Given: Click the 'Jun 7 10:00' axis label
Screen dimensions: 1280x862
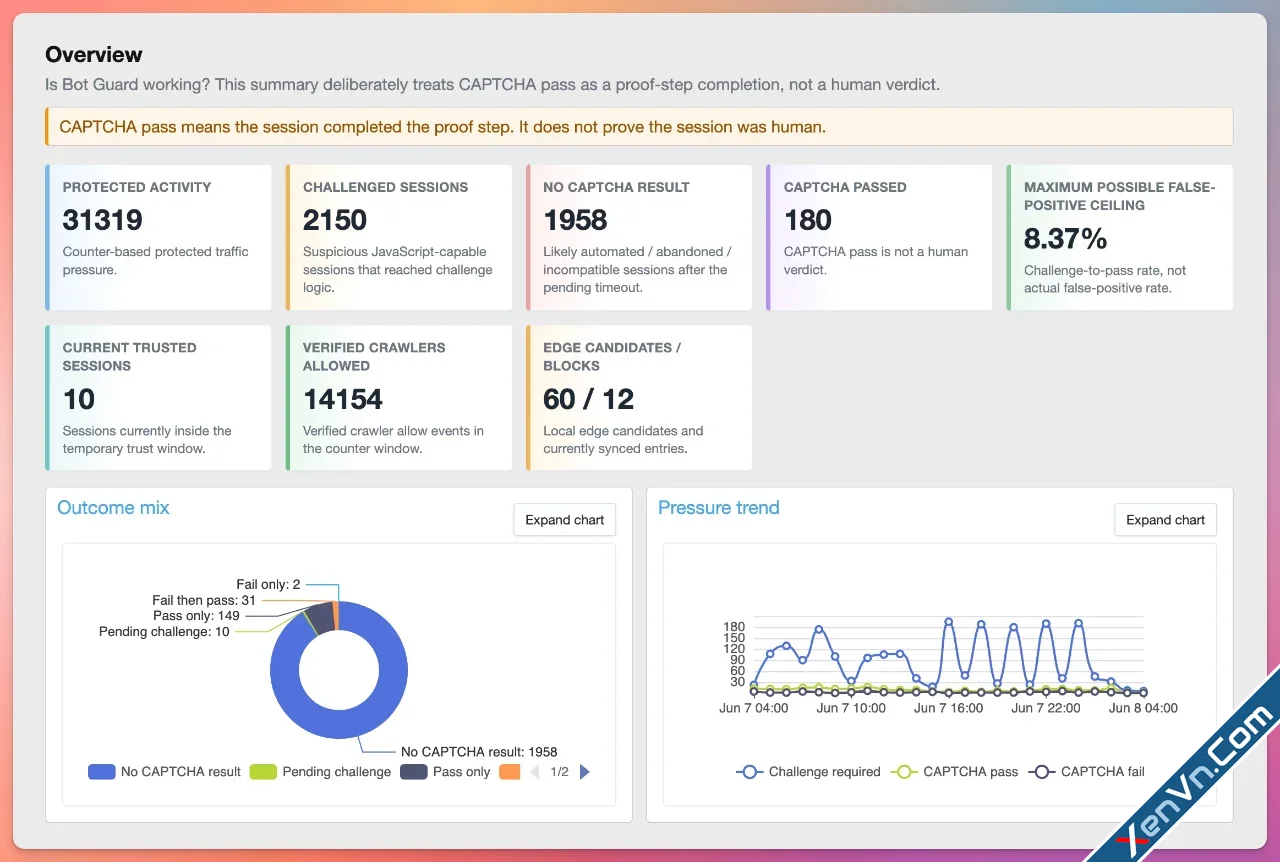Looking at the screenshot, I should tap(851, 708).
